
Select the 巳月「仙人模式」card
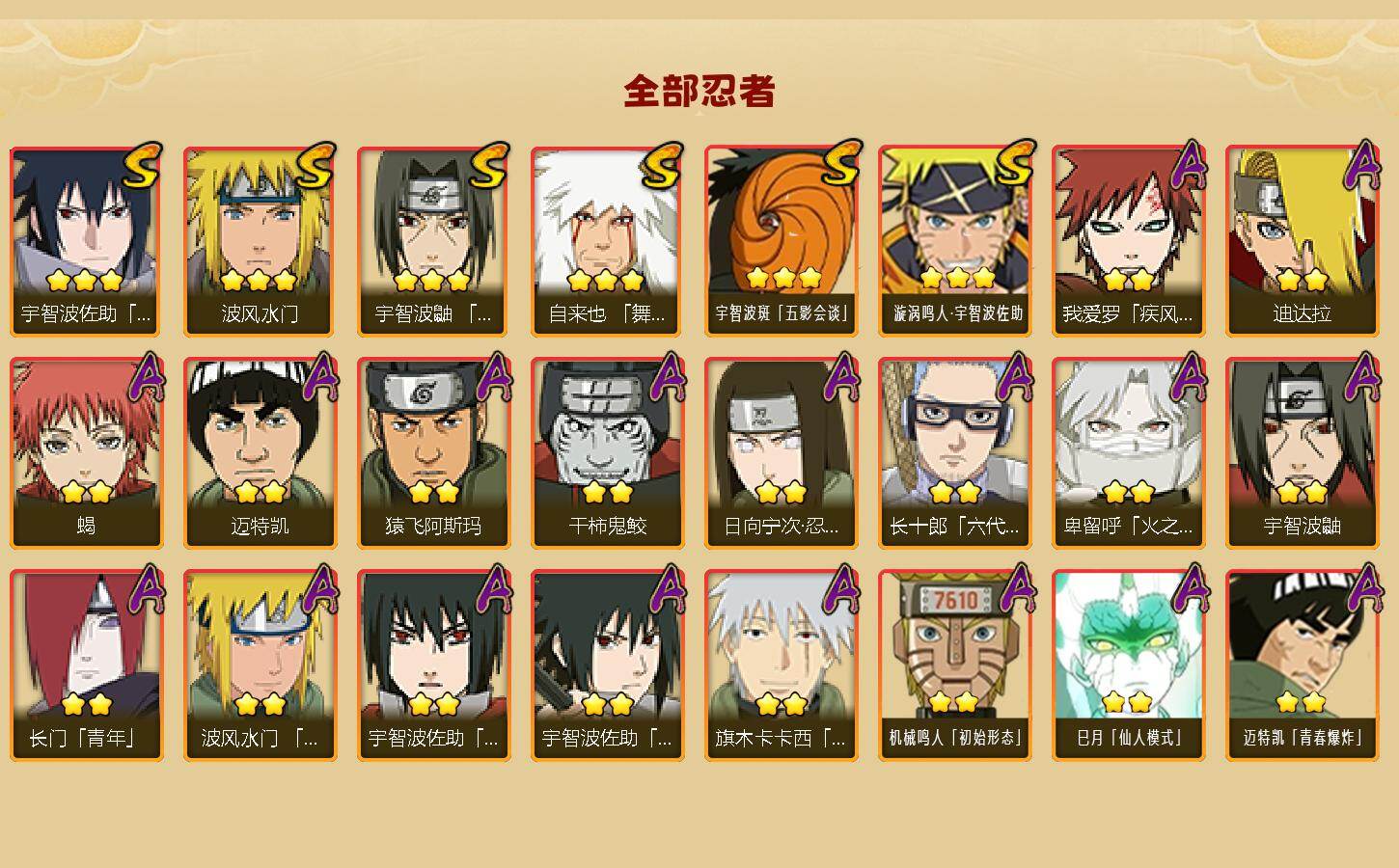(1128, 665)
